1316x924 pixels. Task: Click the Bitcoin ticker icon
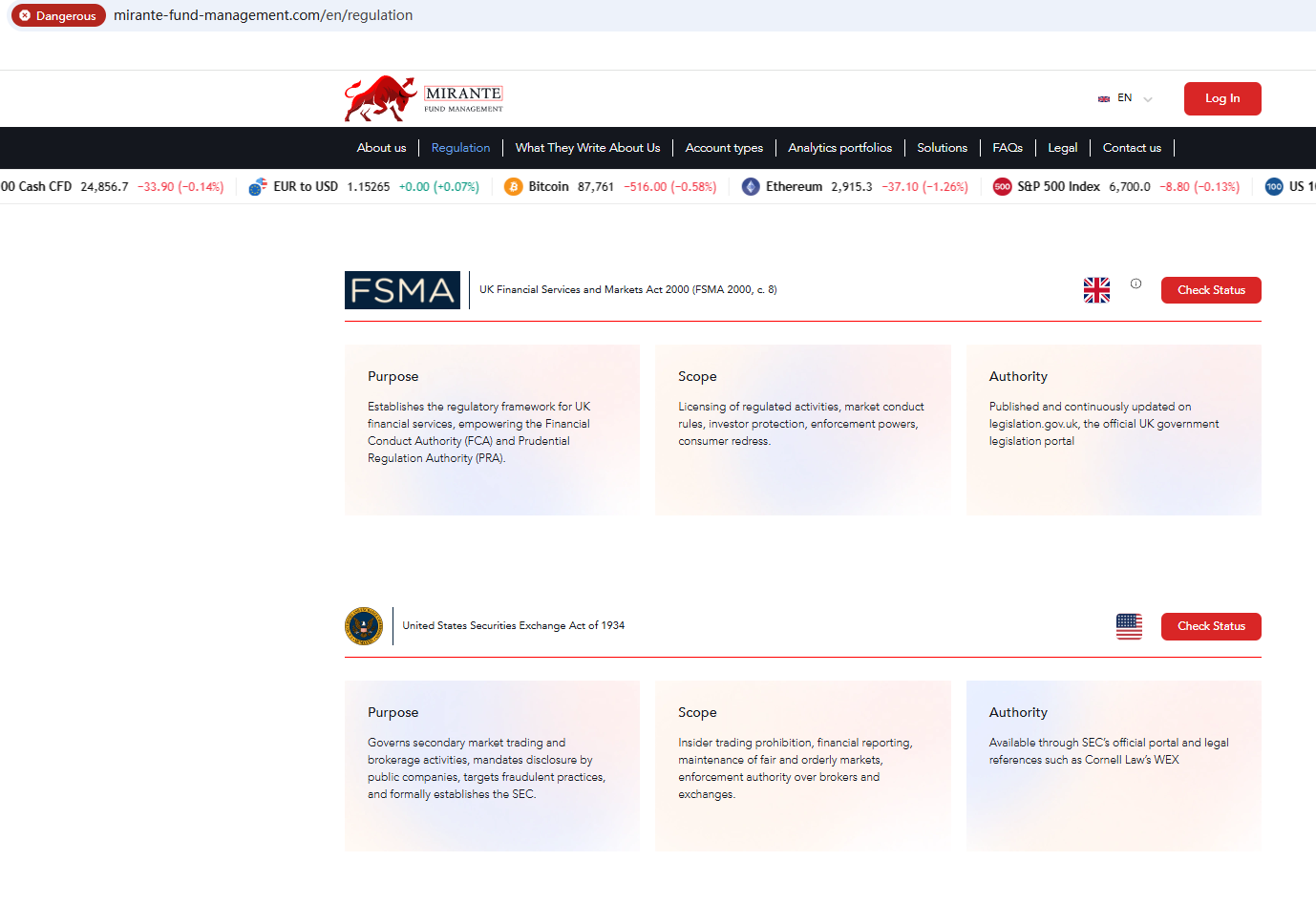(513, 187)
